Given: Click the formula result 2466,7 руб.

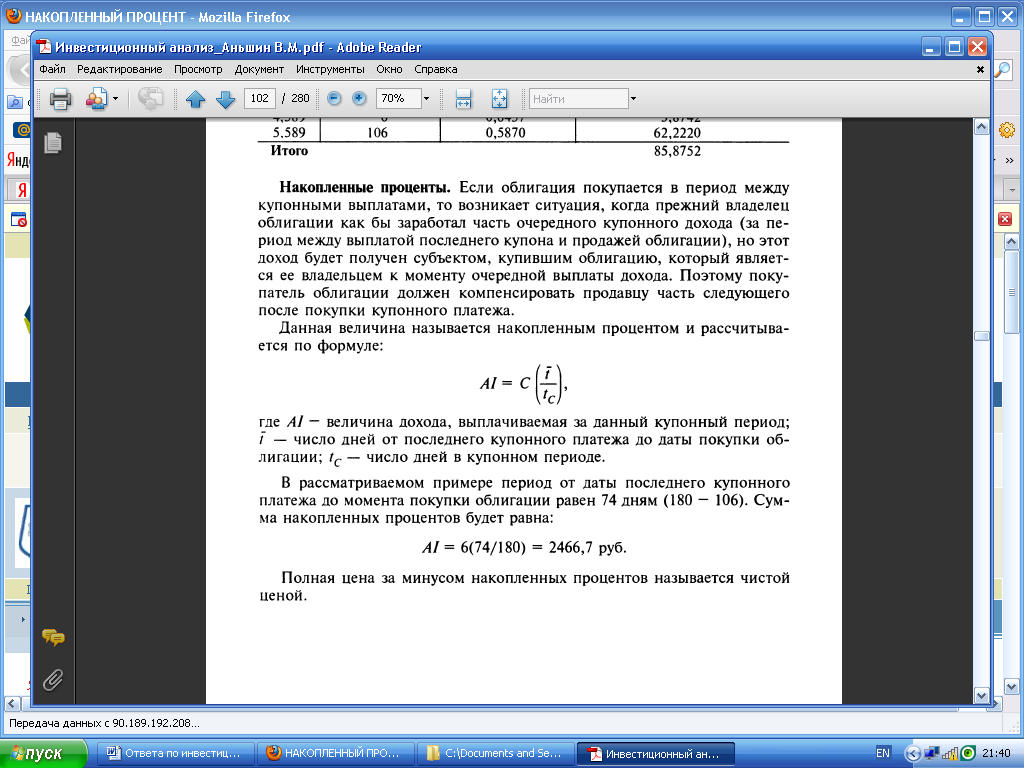Looking at the screenshot, I should tap(587, 547).
